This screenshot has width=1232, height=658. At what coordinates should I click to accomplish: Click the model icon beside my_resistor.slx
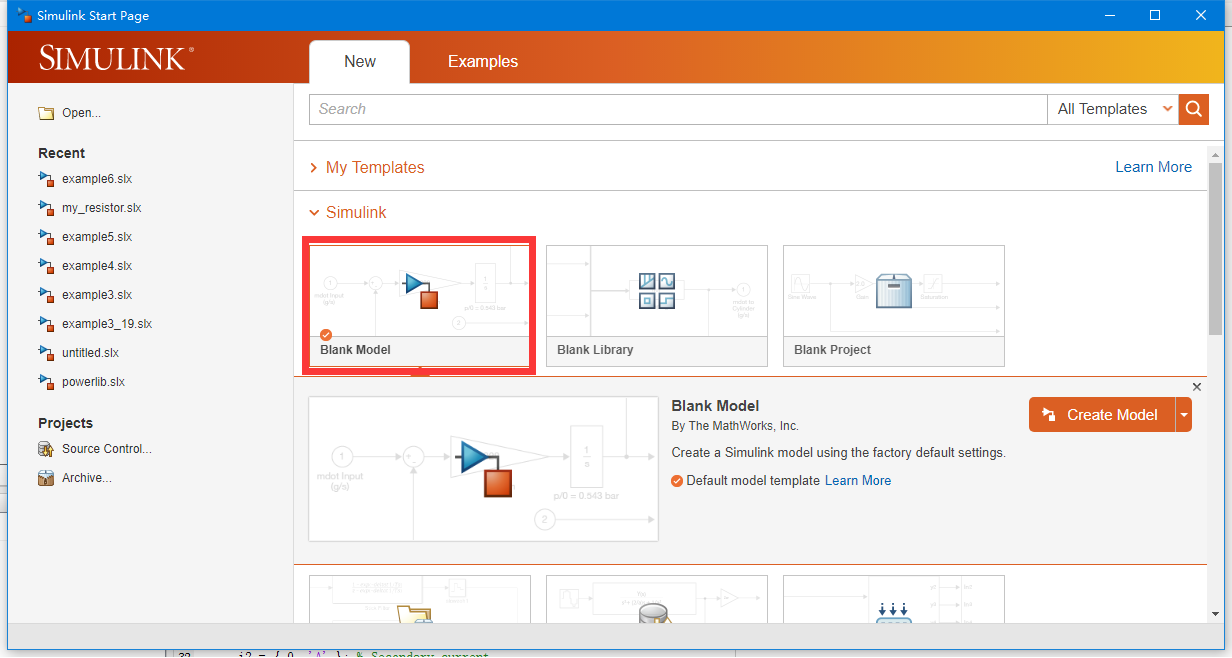(x=45, y=208)
